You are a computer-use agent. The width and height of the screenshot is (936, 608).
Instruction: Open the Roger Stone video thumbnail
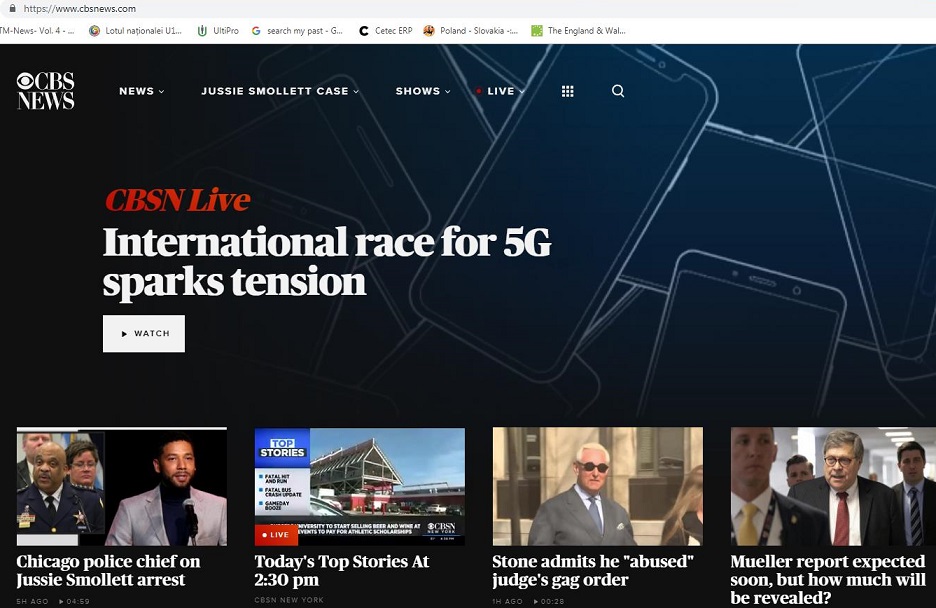[x=598, y=486]
